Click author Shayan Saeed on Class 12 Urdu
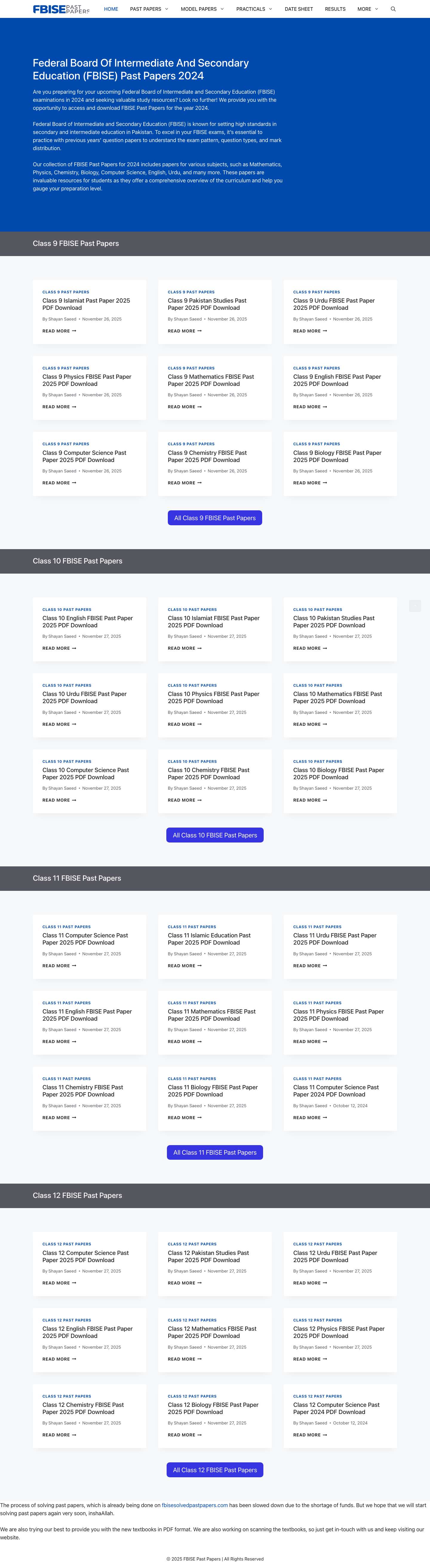Viewport: 430px width, 1568px height. 313,1271
